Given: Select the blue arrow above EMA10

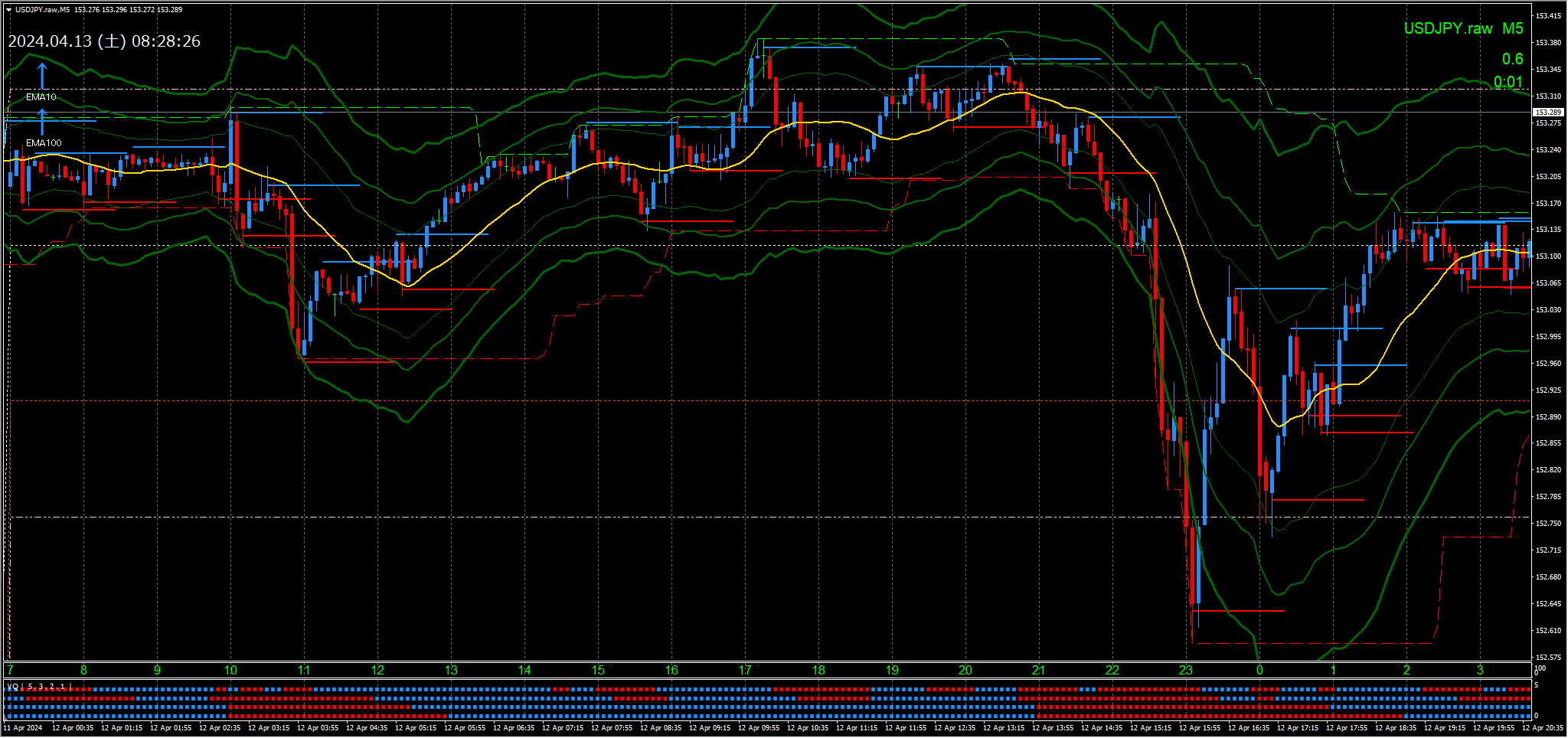Looking at the screenshot, I should [42, 75].
